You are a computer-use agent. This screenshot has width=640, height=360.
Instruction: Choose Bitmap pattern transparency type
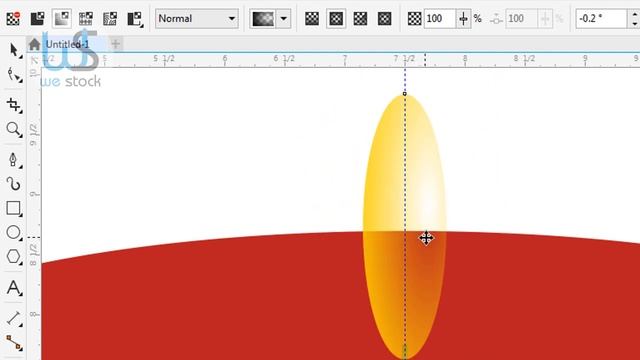click(x=110, y=19)
